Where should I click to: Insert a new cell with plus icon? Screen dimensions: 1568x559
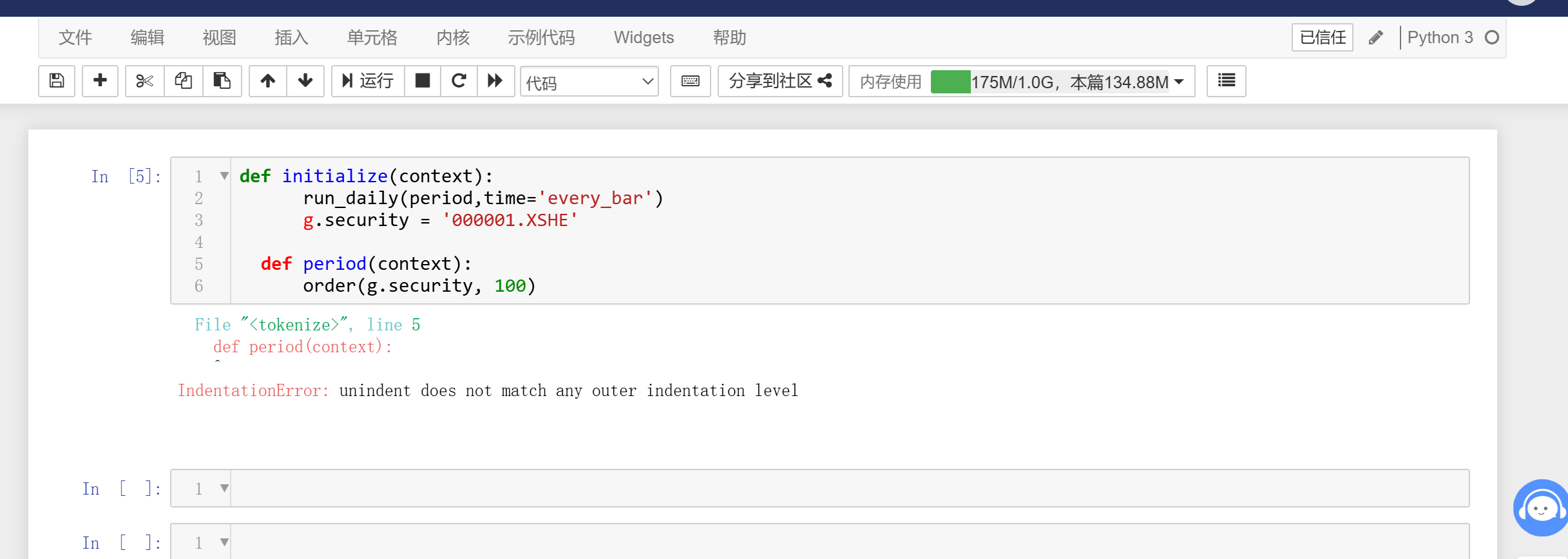(100, 81)
